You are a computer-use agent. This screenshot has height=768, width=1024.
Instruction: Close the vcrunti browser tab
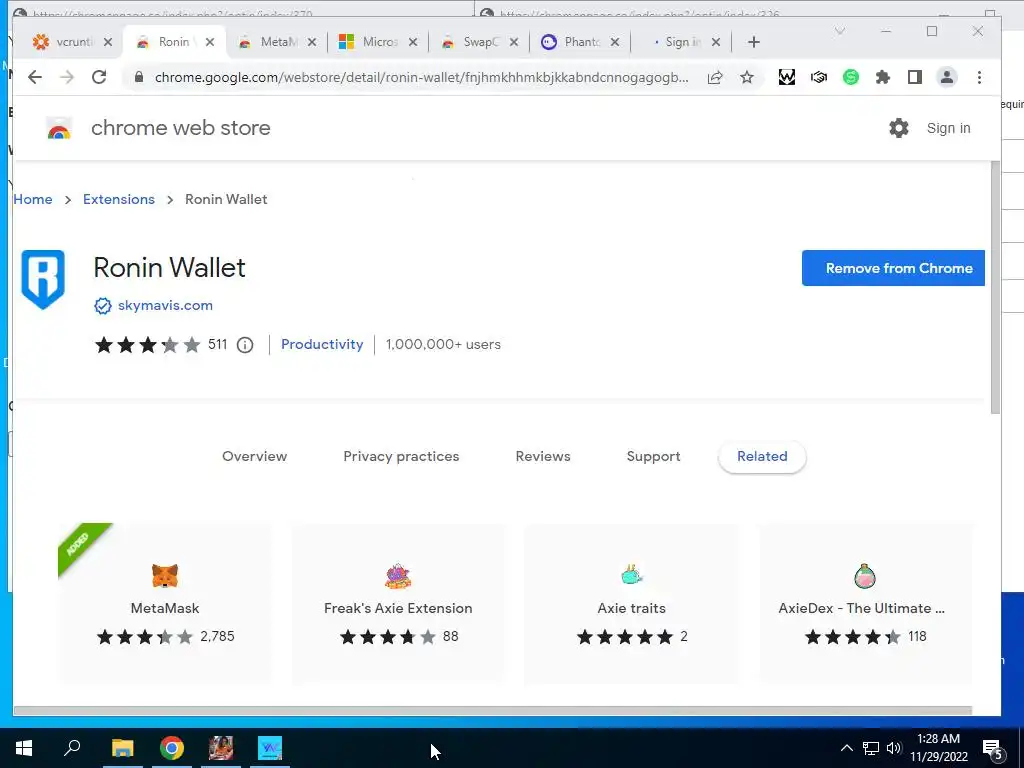coord(108,42)
